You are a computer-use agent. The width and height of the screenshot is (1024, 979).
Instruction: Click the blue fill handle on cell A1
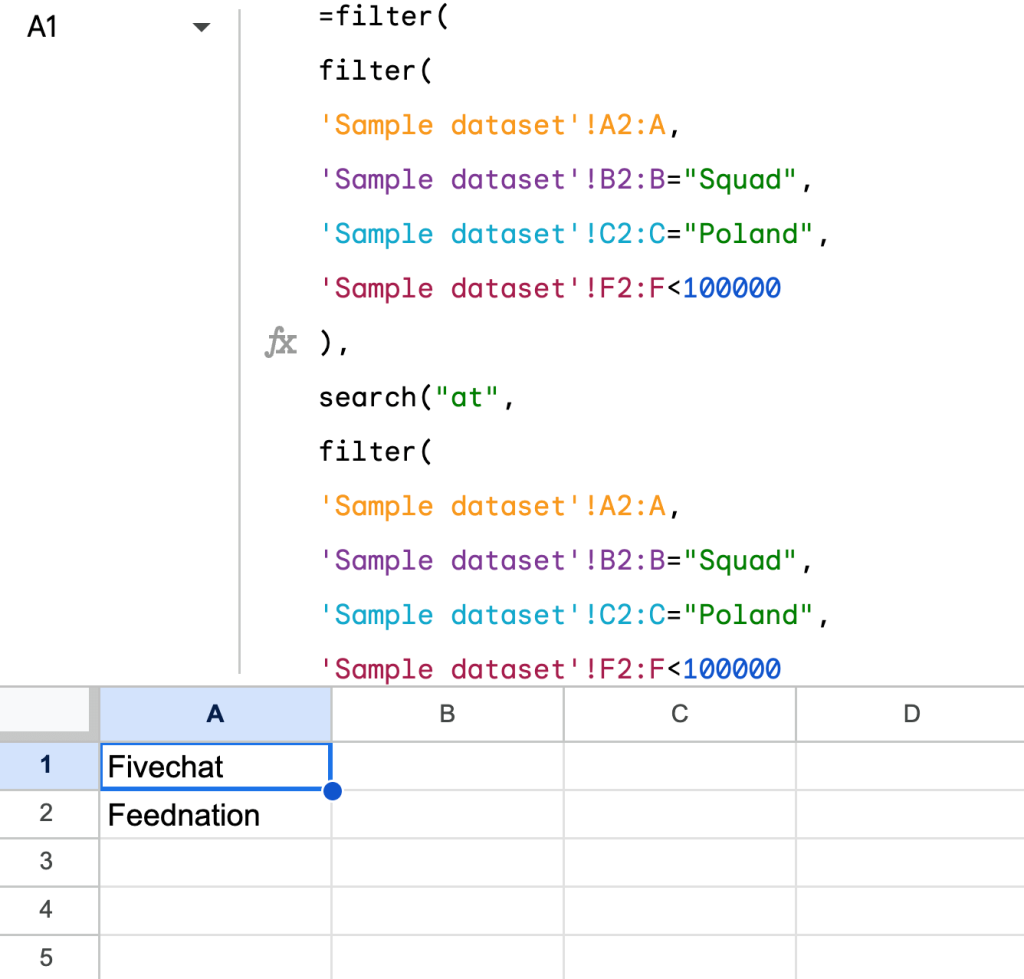pos(332,790)
